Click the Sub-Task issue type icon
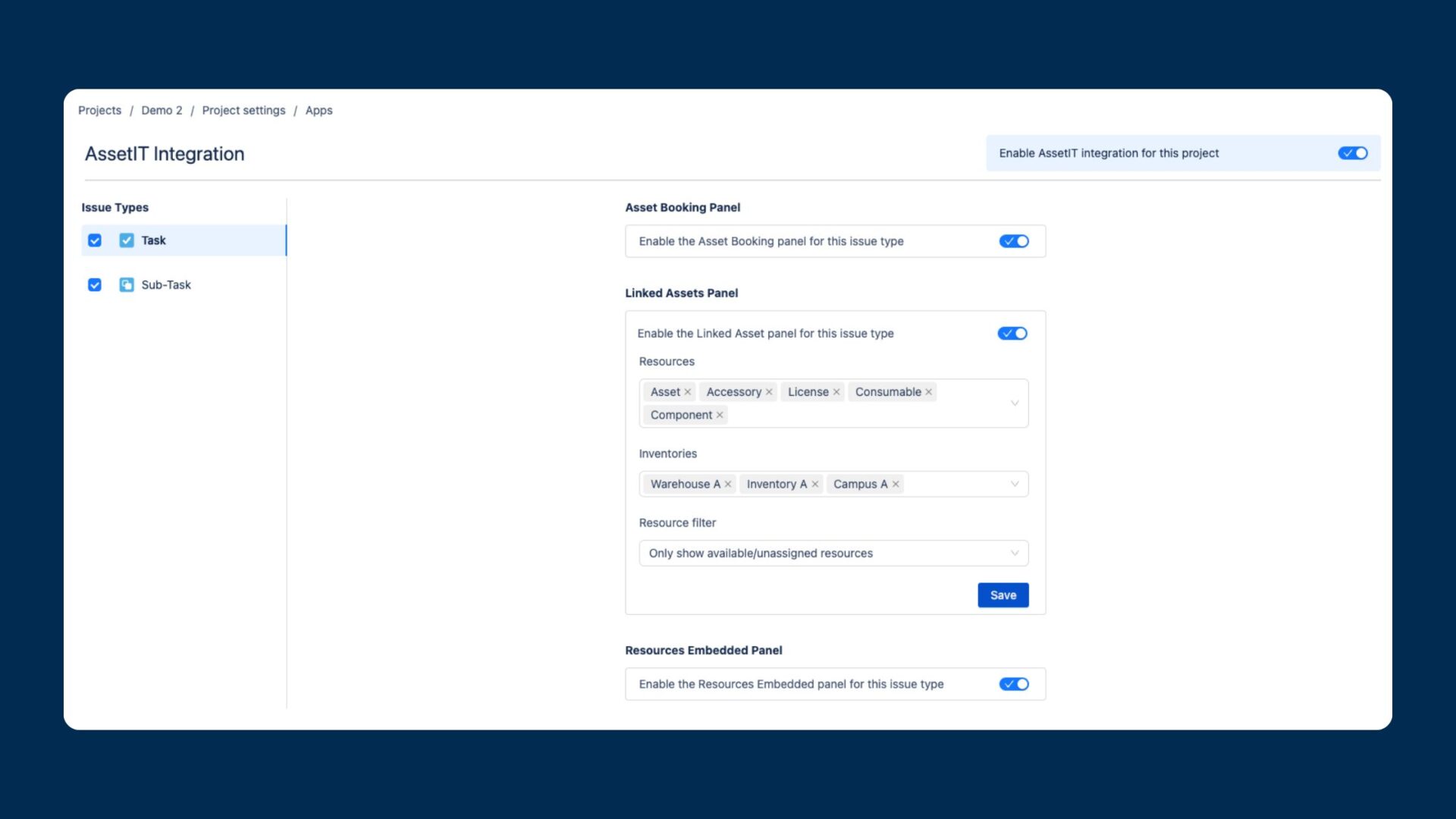This screenshot has width=1456, height=819. tap(127, 284)
